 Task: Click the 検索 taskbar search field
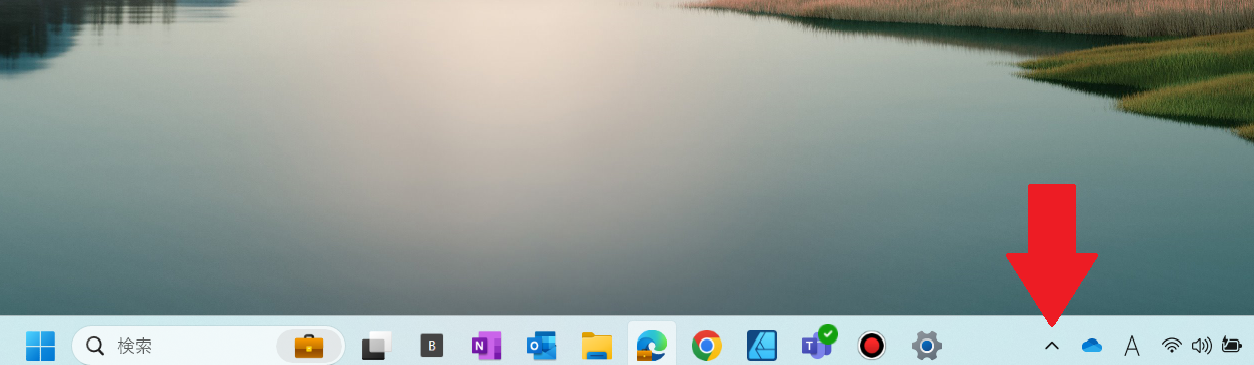(x=208, y=346)
